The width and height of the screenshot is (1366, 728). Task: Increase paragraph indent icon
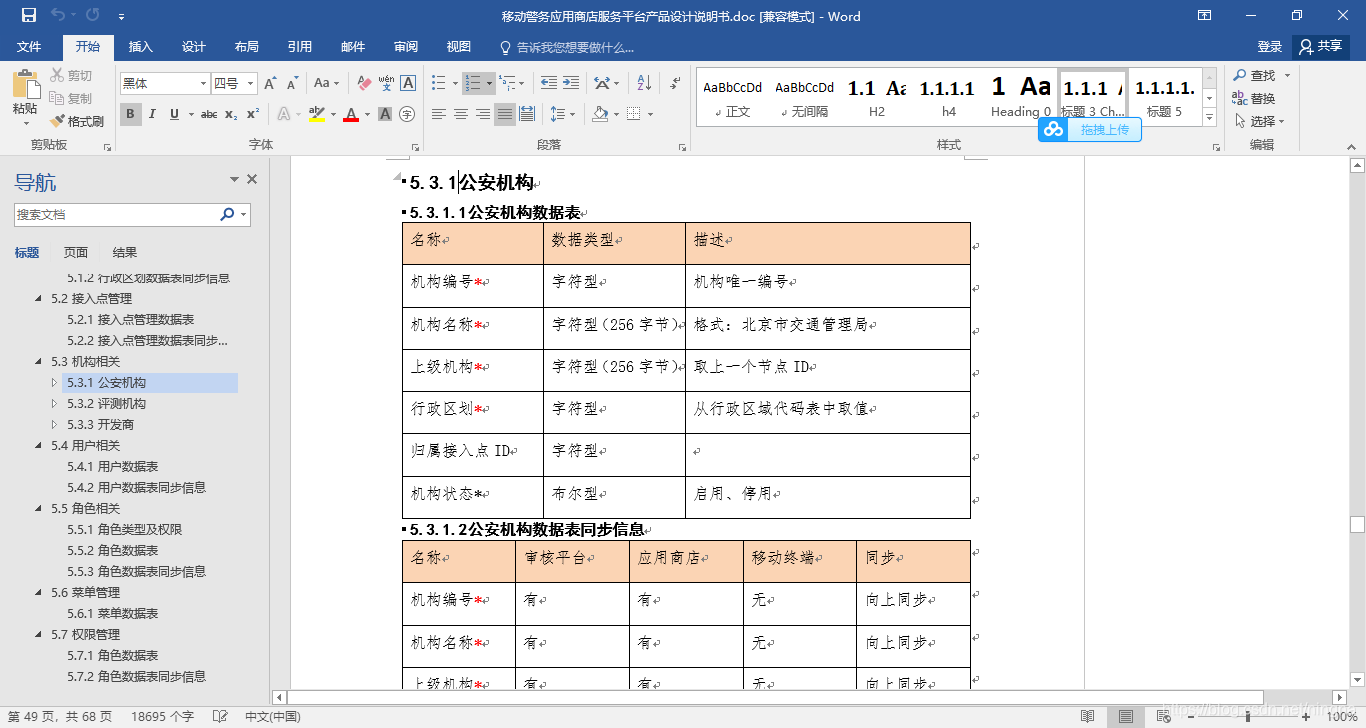coord(571,83)
